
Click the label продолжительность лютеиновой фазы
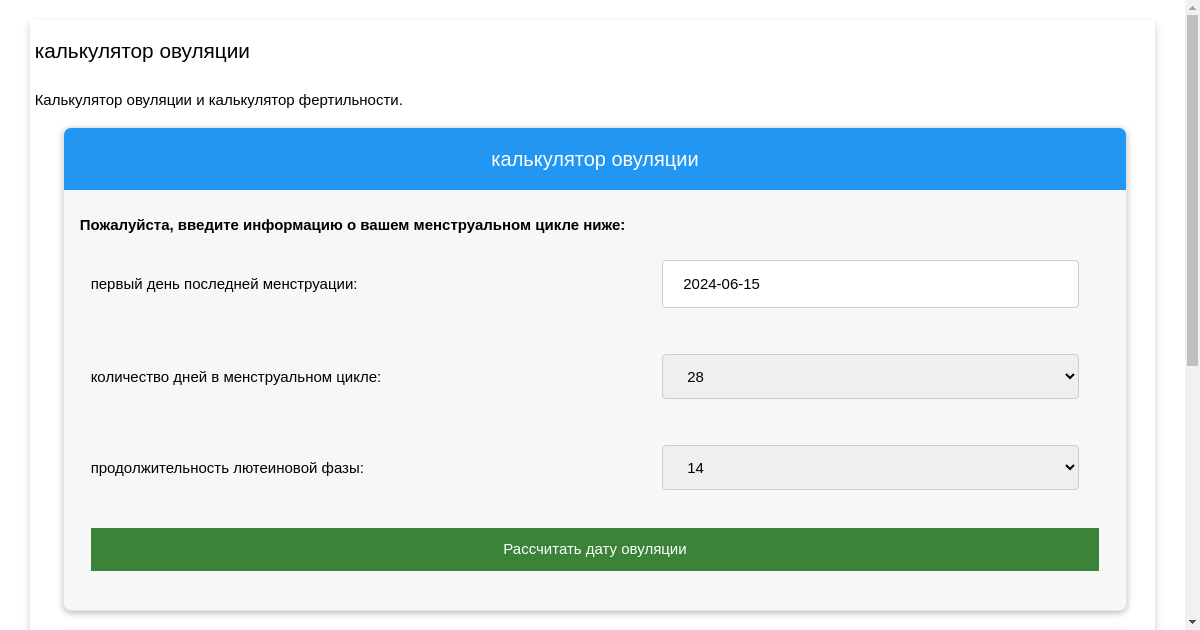227,468
